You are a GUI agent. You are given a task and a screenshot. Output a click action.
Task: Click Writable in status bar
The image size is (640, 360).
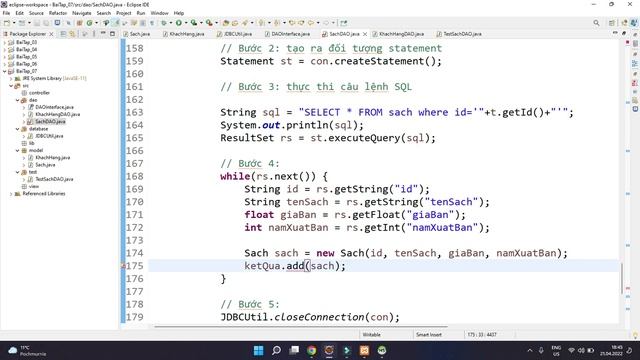coord(371,335)
